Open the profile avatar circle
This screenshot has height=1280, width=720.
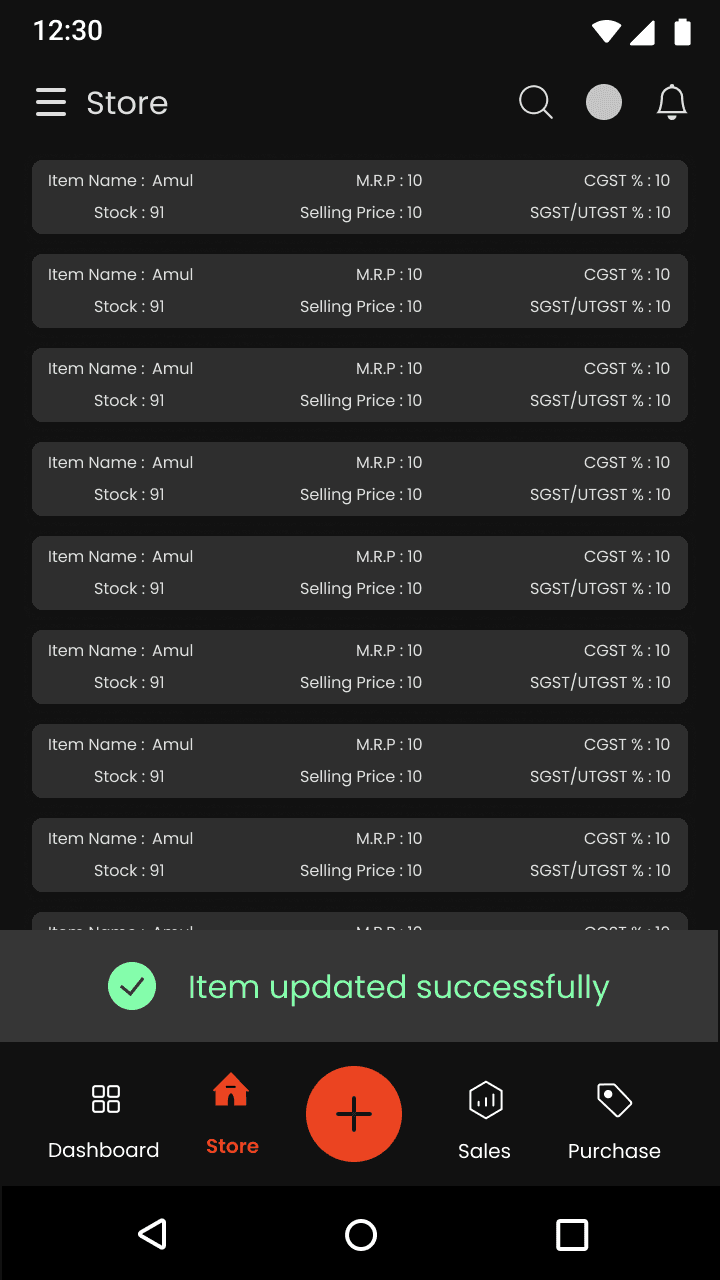pos(604,102)
